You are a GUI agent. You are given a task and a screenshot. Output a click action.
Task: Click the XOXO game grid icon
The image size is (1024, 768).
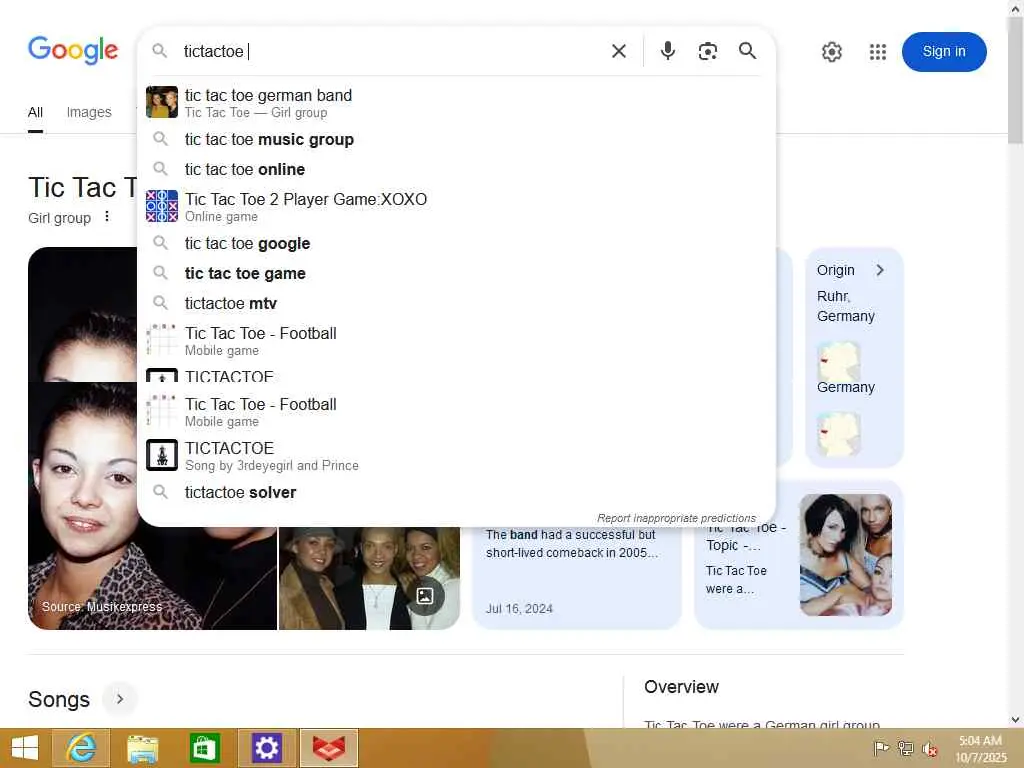coord(161,206)
